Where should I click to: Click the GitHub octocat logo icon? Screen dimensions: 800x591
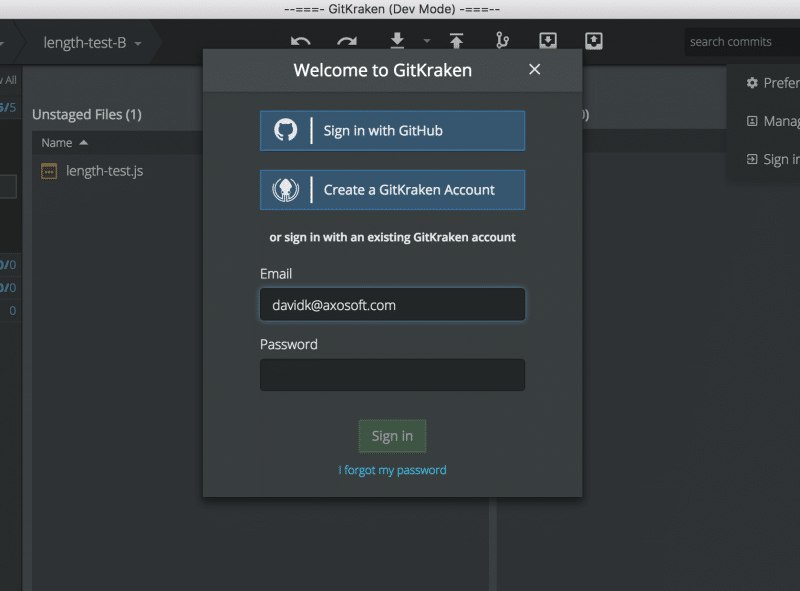click(286, 130)
